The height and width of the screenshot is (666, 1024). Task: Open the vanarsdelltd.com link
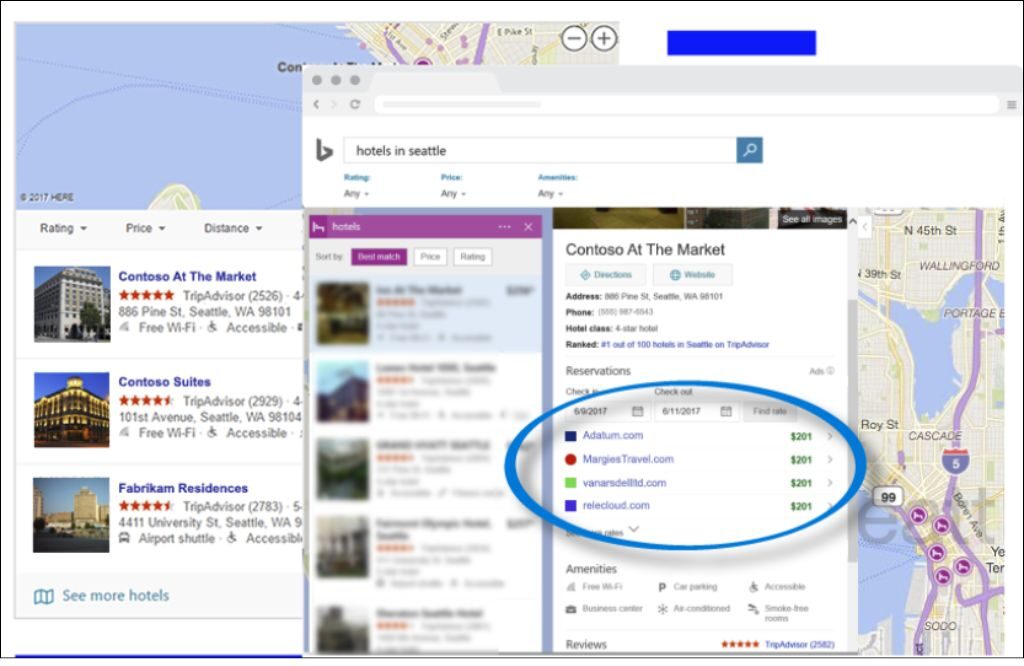point(624,483)
